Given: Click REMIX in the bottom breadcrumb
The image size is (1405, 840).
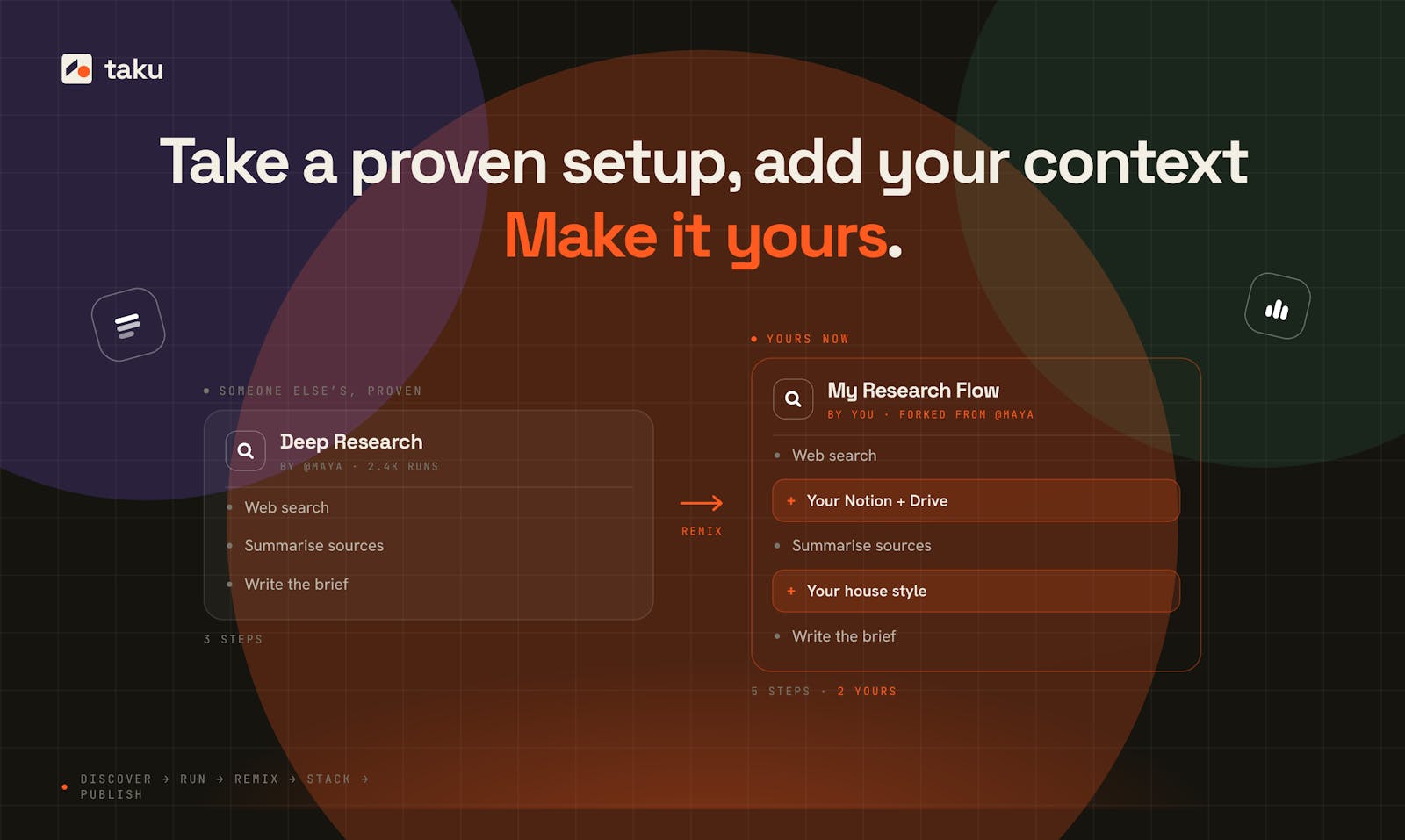Looking at the screenshot, I should point(256,779).
